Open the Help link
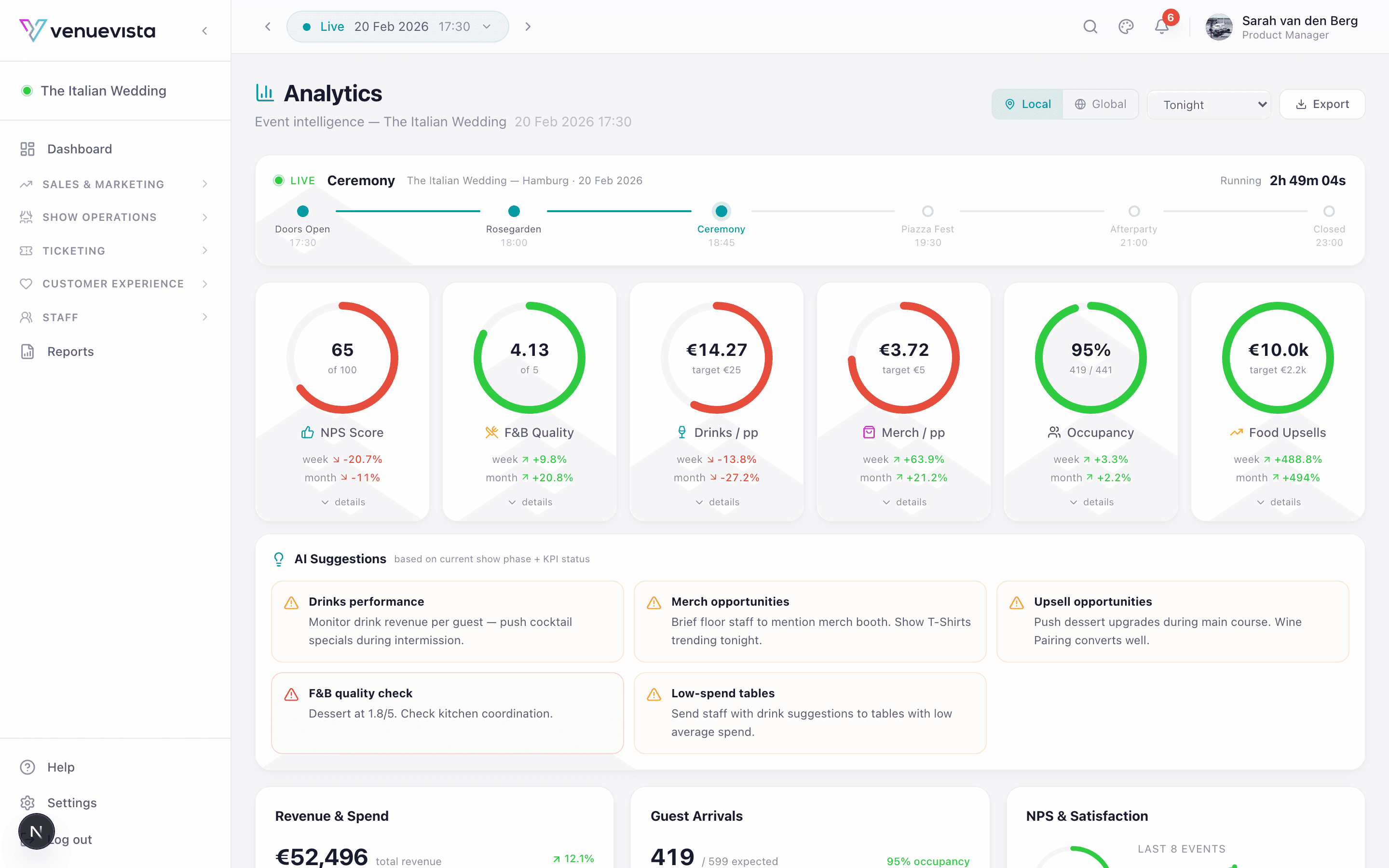The width and height of the screenshot is (1389, 868). coord(60,767)
